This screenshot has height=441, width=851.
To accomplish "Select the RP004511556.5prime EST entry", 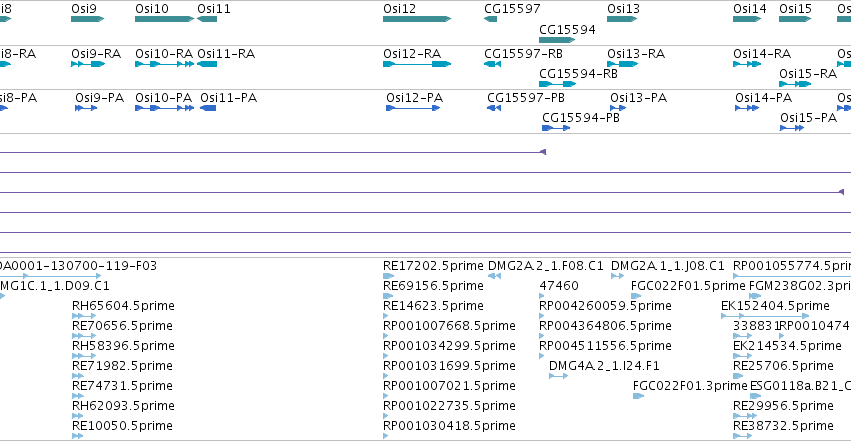I will tap(605, 346).
